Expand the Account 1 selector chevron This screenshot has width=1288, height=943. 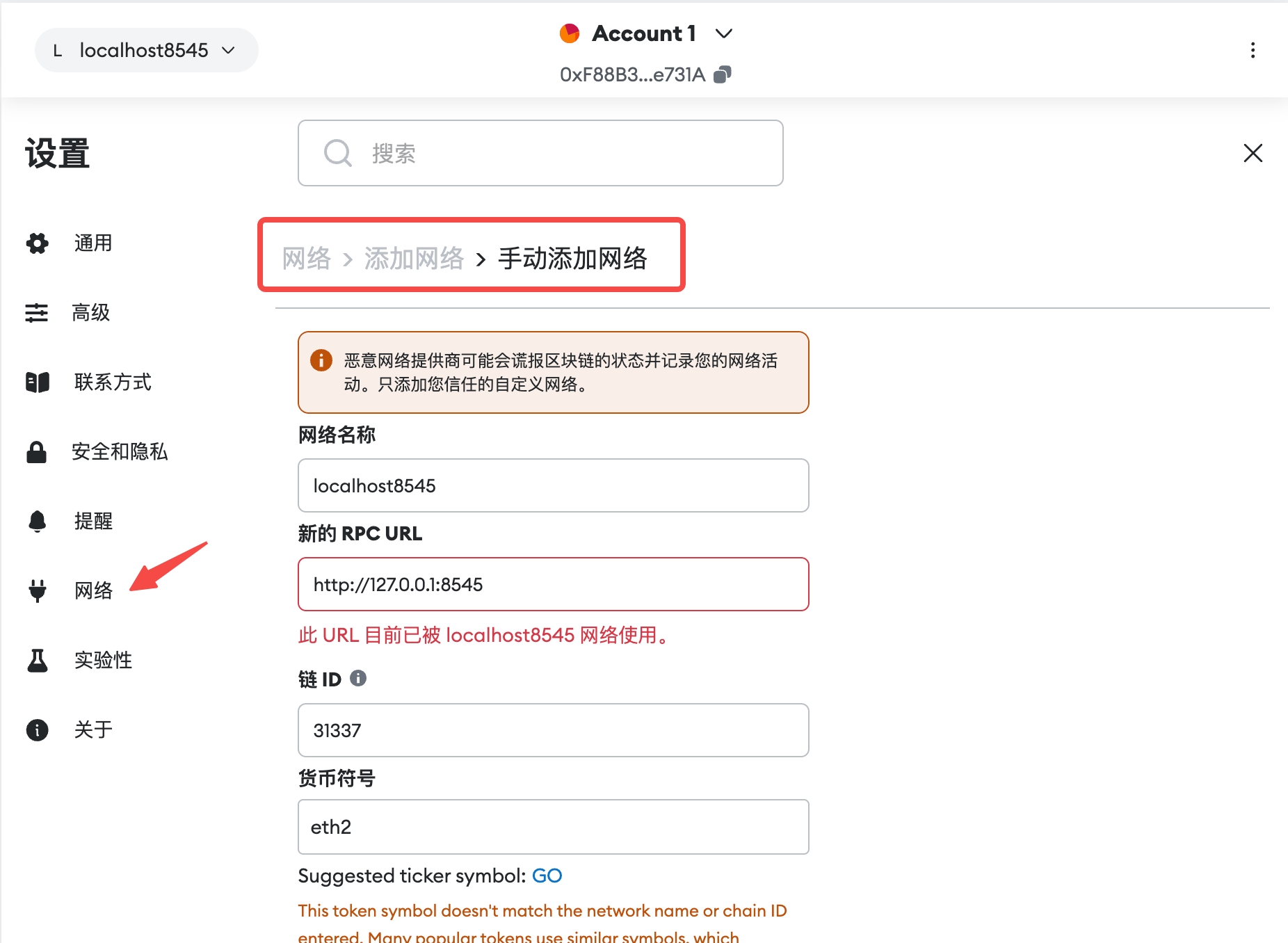(x=724, y=33)
